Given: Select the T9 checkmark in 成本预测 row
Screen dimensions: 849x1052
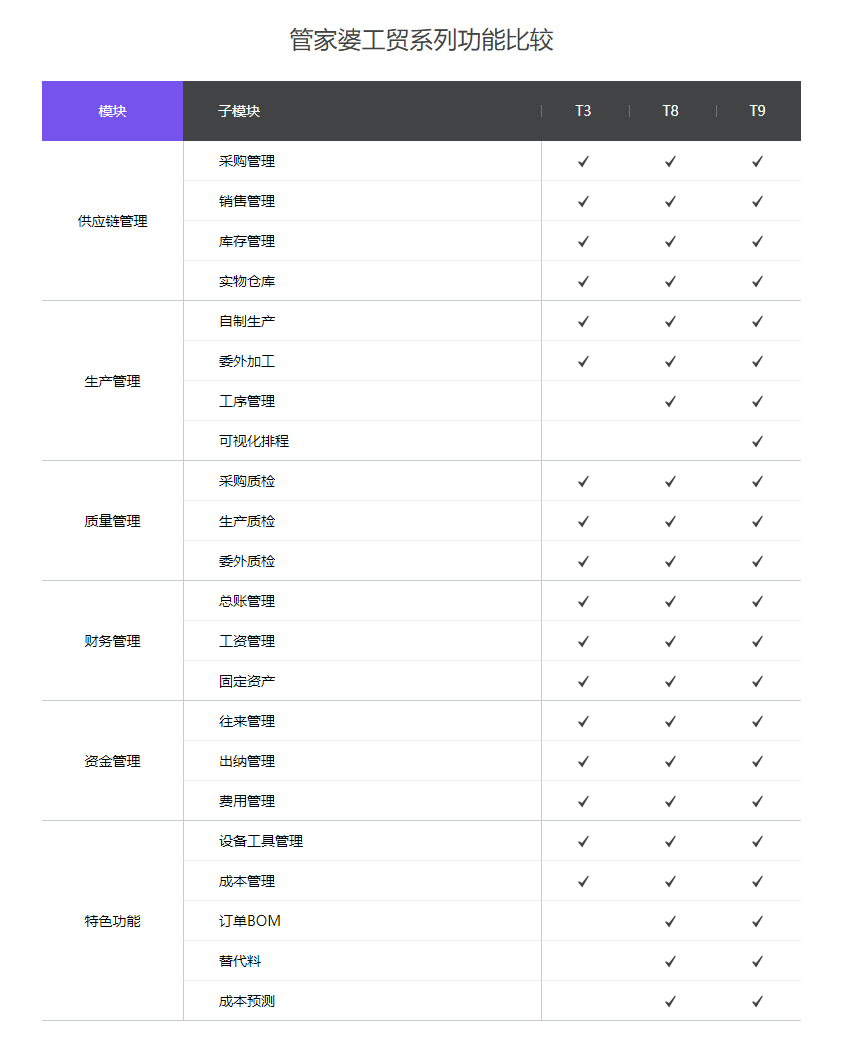Looking at the screenshot, I should 757,1002.
